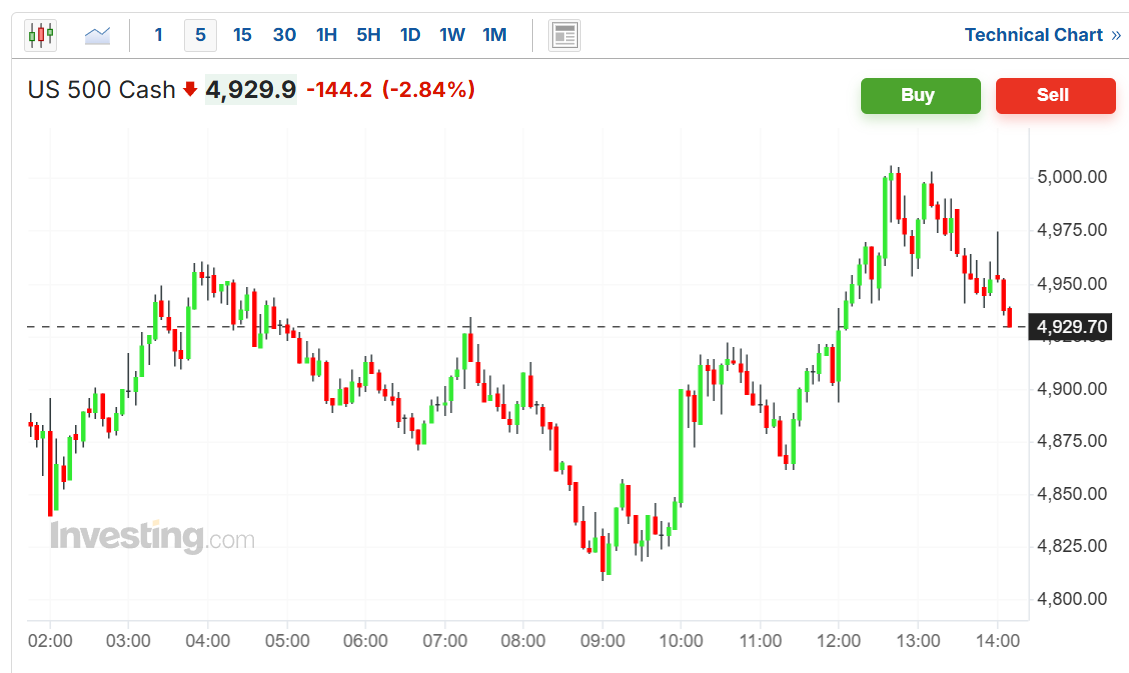Click the US 500 Cash title
Screen dimensions: 1129x673
(102, 90)
